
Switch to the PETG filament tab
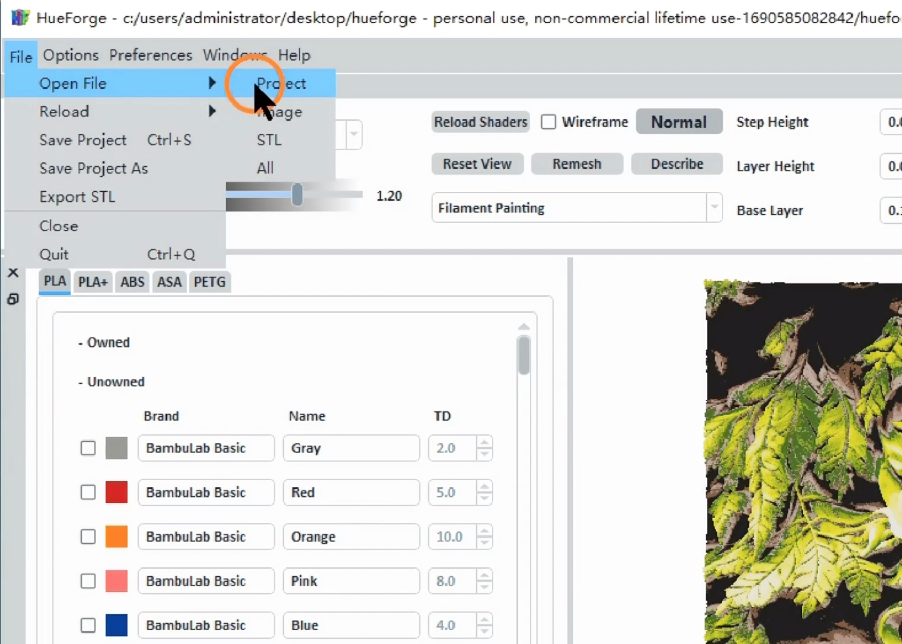click(210, 282)
